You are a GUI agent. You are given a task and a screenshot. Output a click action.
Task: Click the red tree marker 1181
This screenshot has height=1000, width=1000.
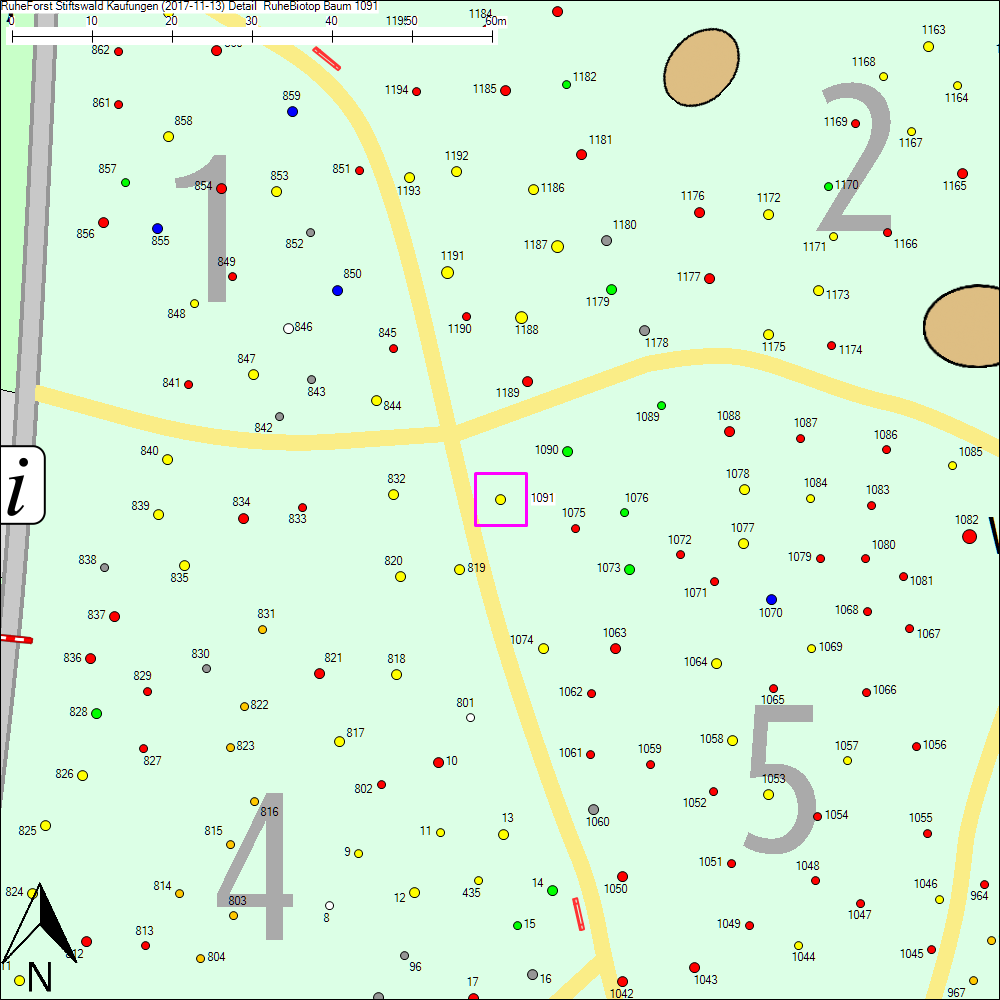[581, 155]
